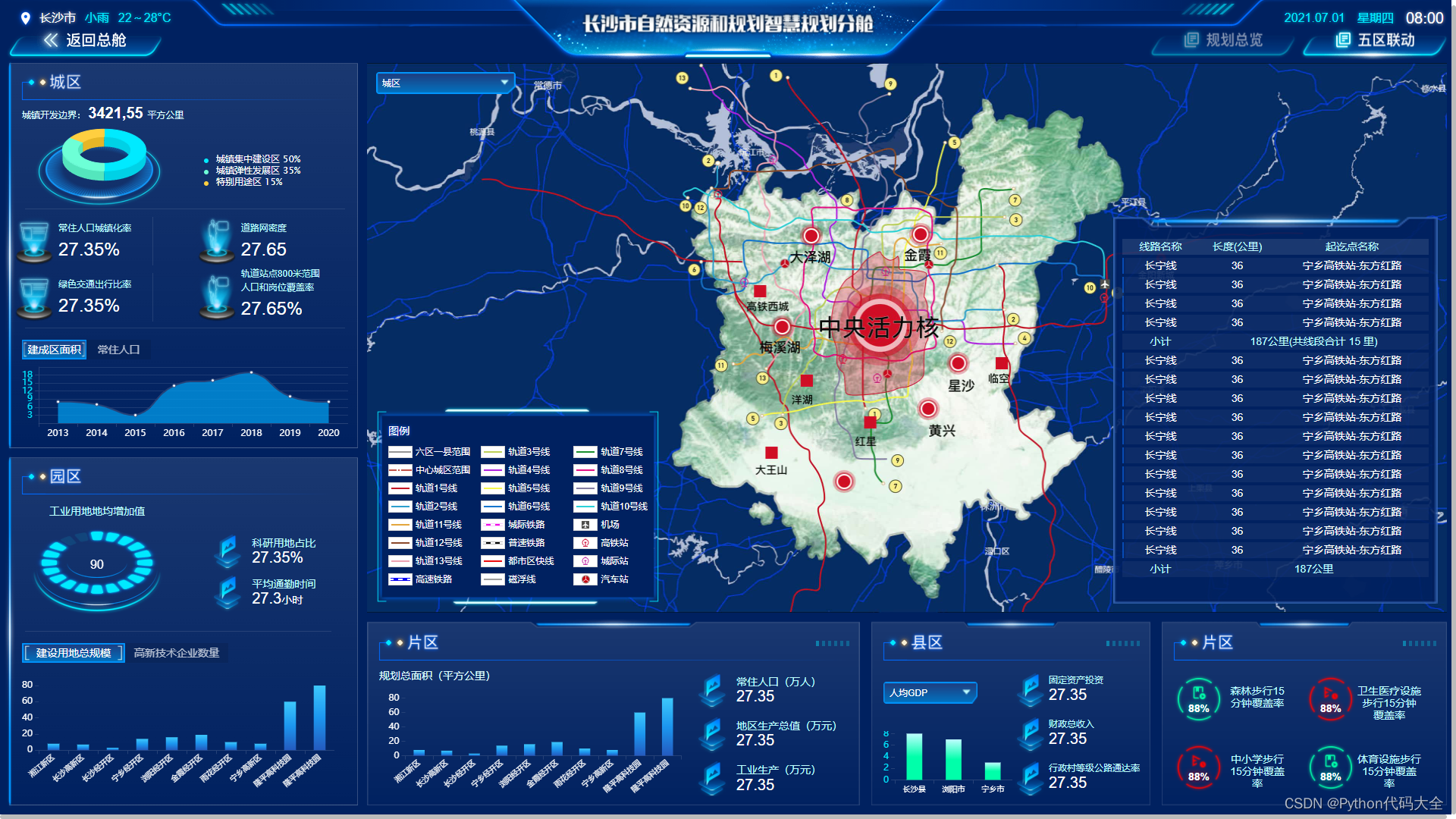Click the 轨道1号线 legend color swatch
The height and width of the screenshot is (819, 1456).
pyautogui.click(x=400, y=488)
